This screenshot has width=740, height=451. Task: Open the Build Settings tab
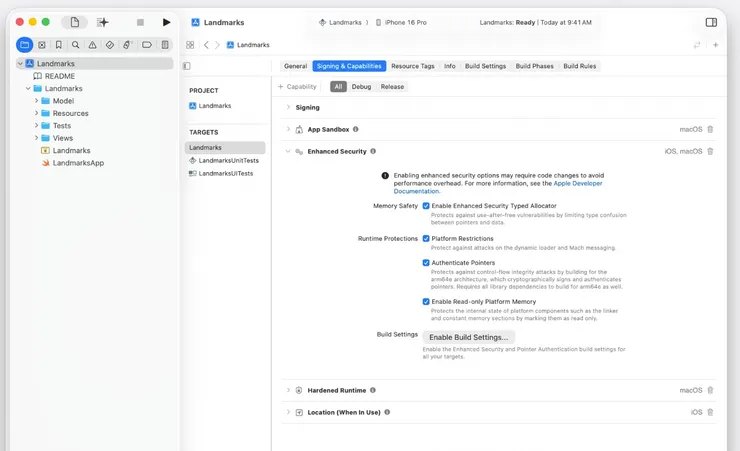tap(485, 66)
